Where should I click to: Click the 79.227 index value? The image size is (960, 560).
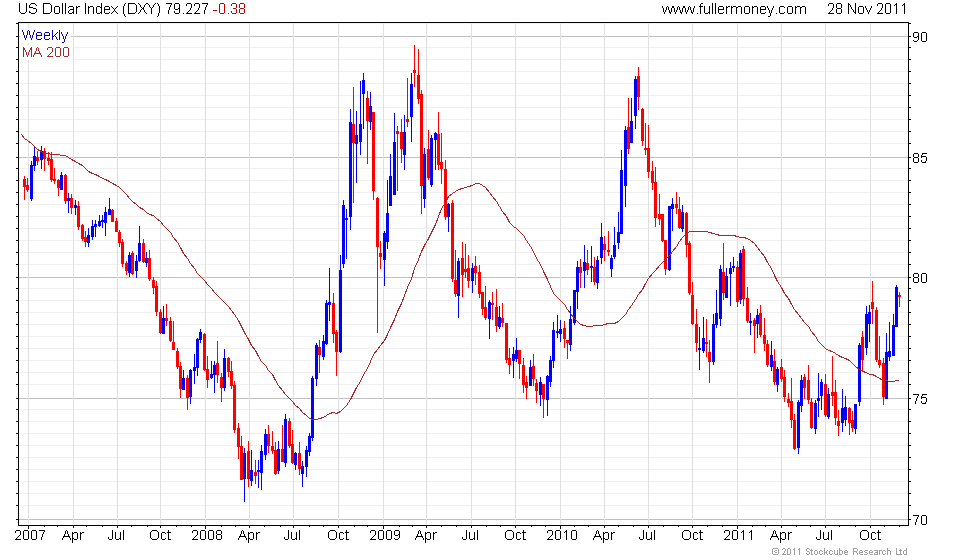pos(187,9)
